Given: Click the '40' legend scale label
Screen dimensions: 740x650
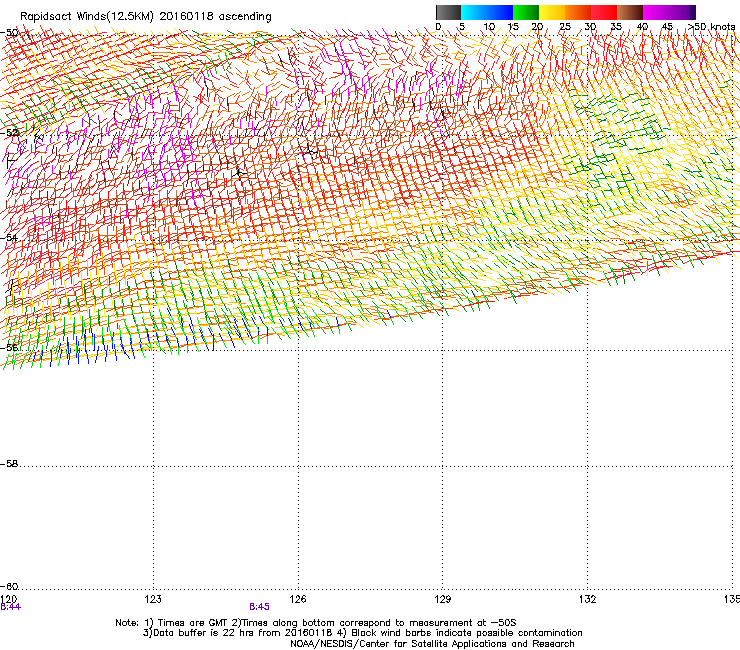Looking at the screenshot, I should click(x=642, y=27).
